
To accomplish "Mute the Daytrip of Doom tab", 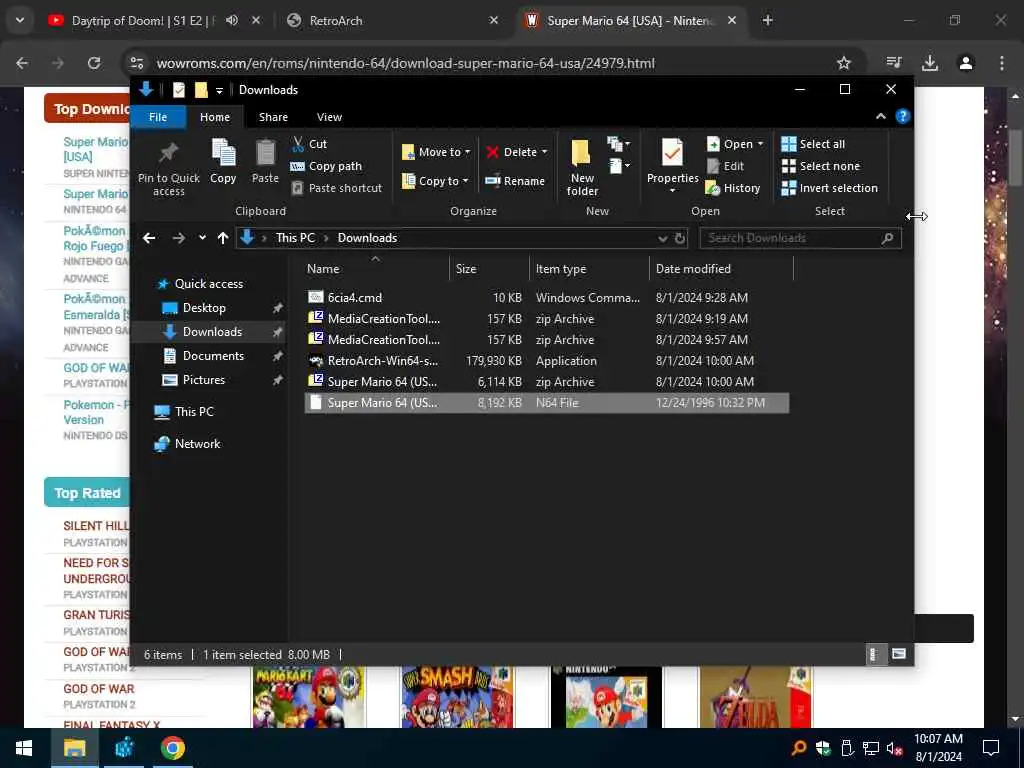I will (x=232, y=20).
